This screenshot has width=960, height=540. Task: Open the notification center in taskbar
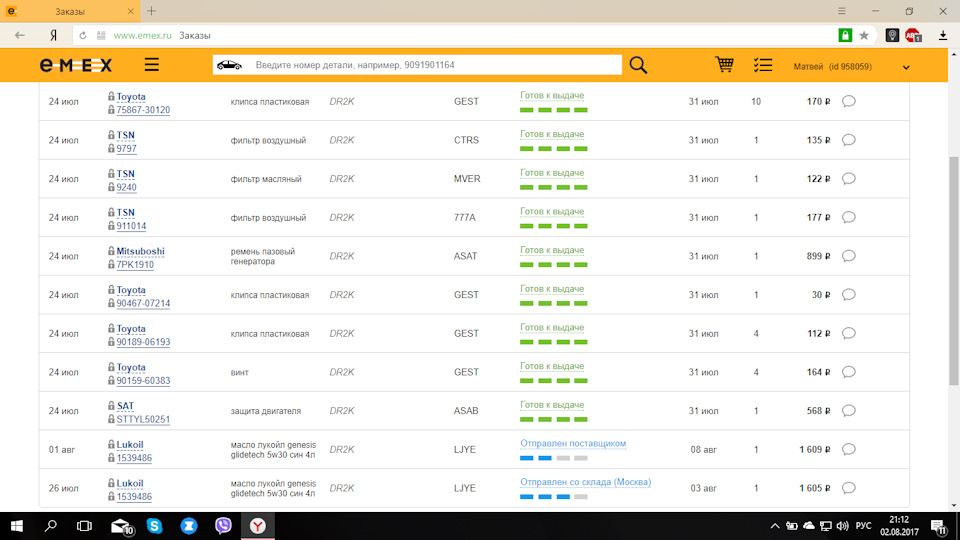(x=939, y=526)
